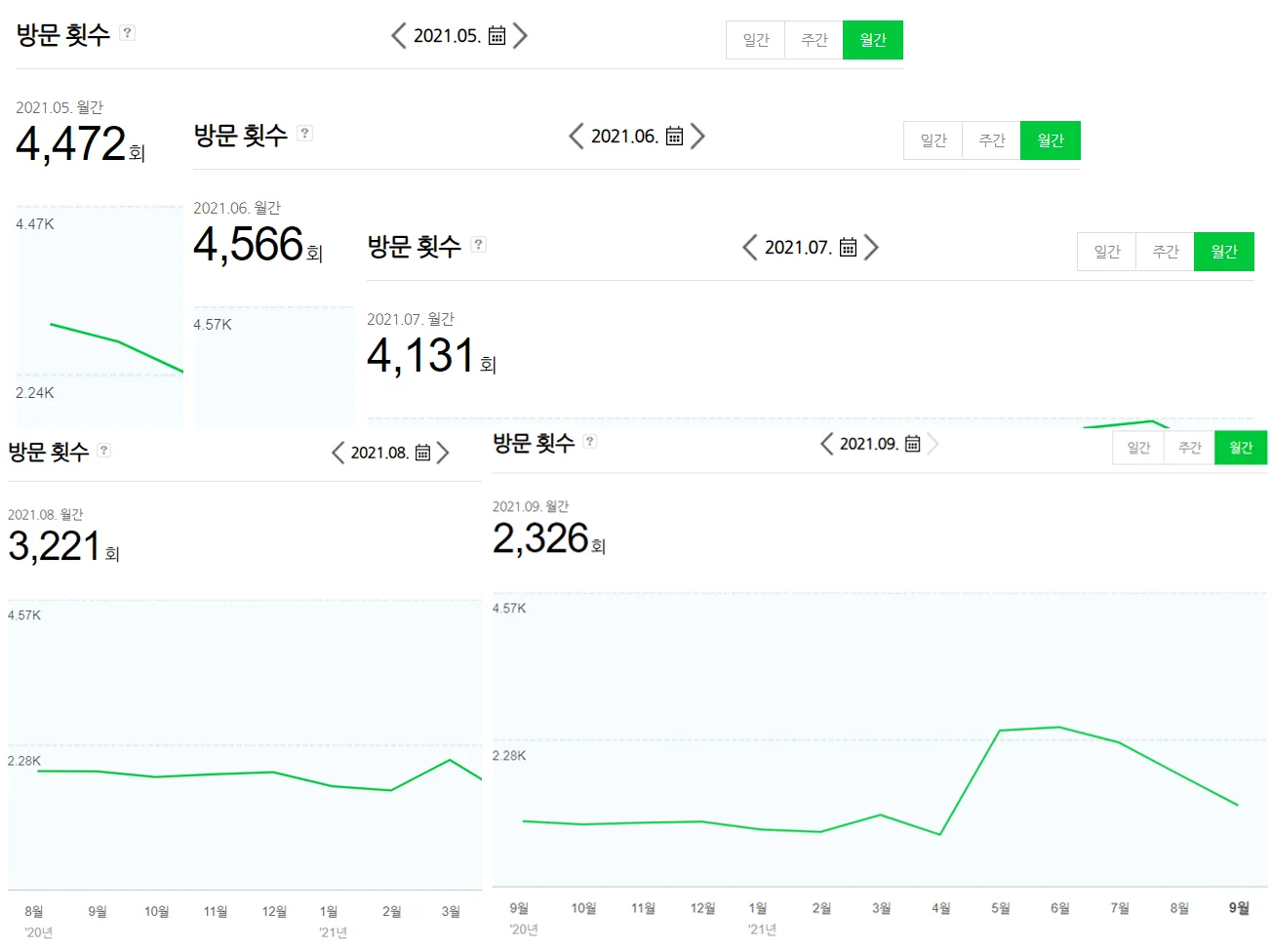Select 월간 tab in the 2021.07 panel

[x=1224, y=252]
